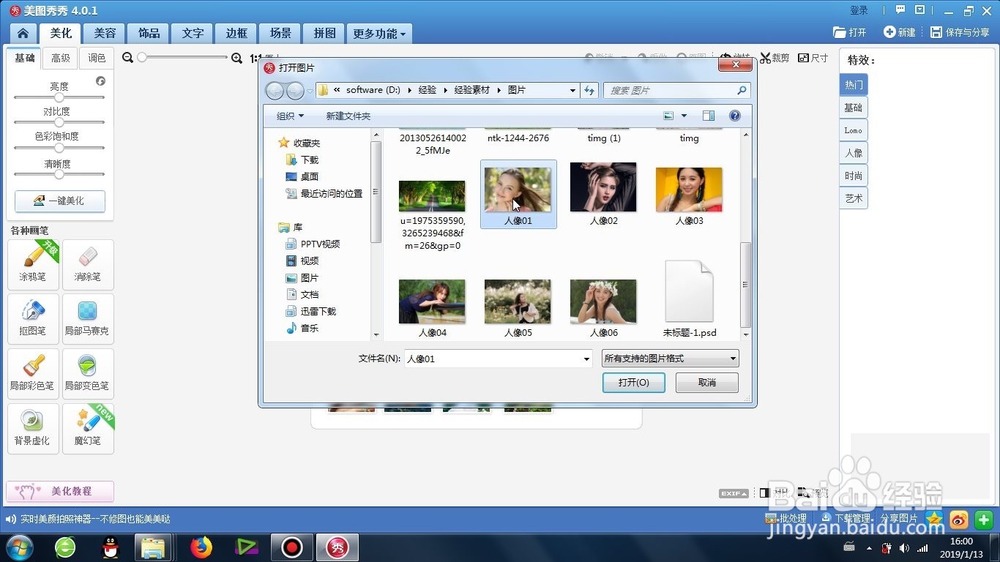1000x562 pixels.
Task: Switch to the 场景 tab
Action: [281, 33]
